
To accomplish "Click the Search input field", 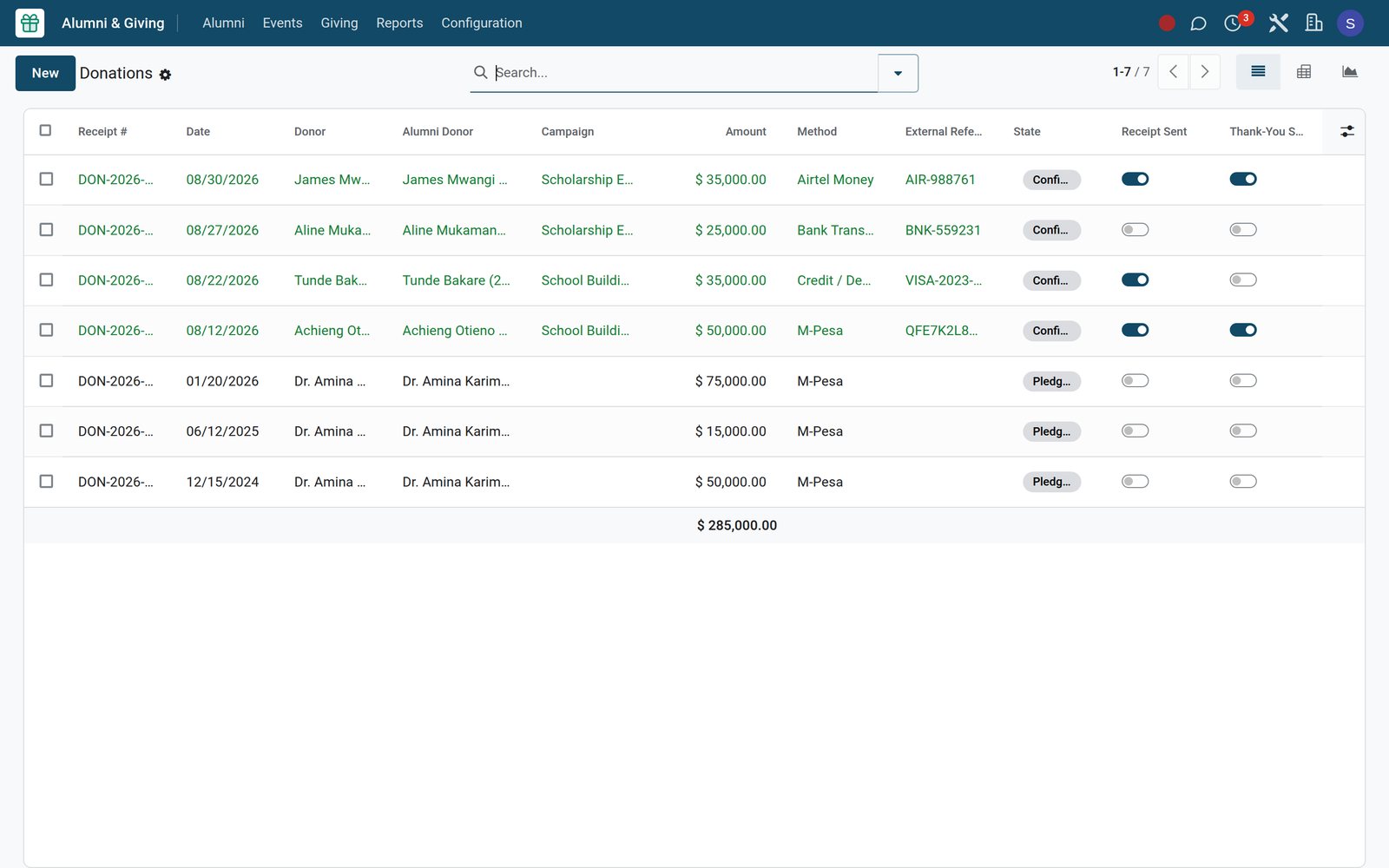I will pos(684,73).
